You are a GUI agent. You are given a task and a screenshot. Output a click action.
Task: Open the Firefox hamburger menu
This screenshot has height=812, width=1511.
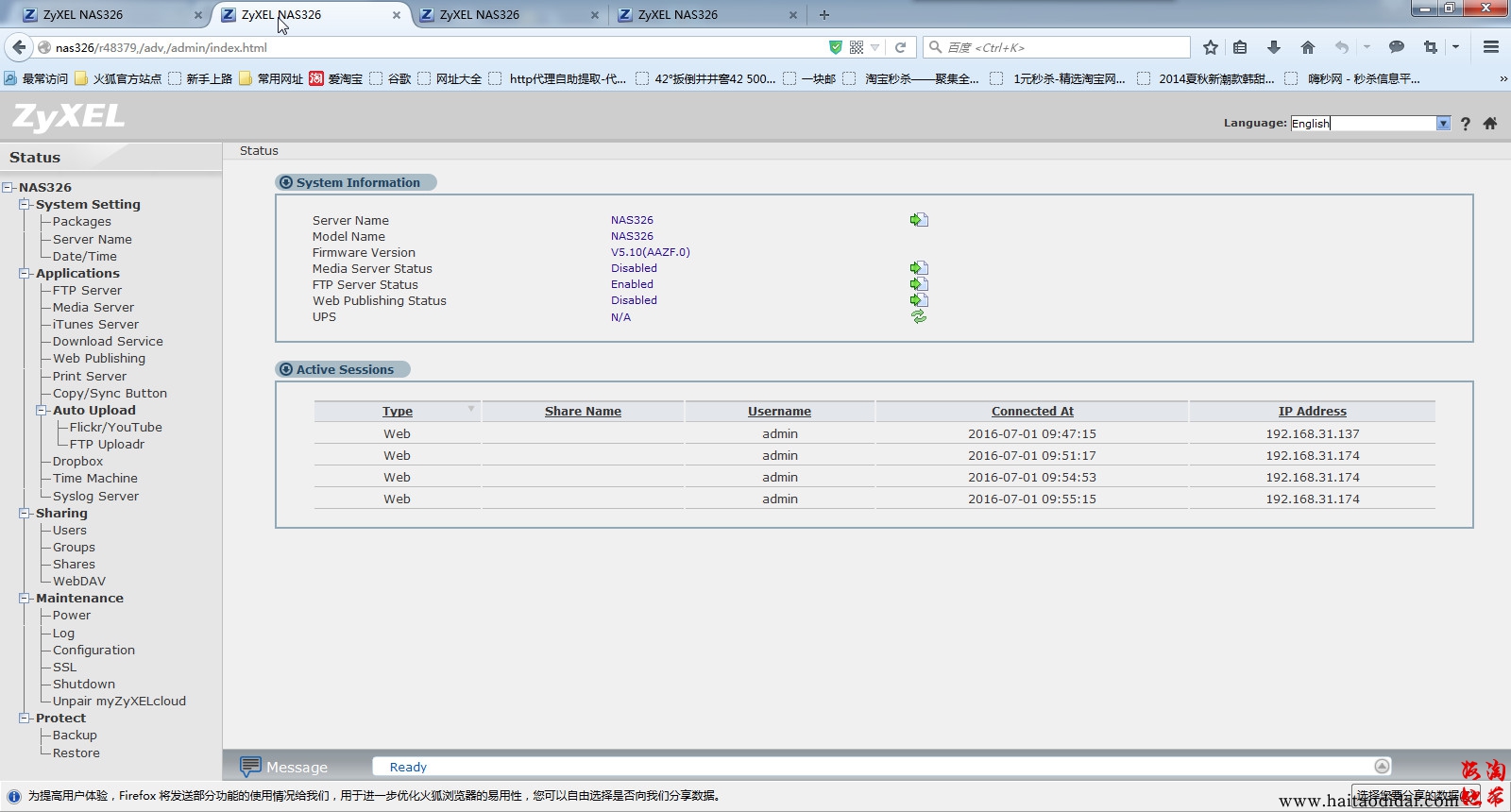click(x=1491, y=47)
